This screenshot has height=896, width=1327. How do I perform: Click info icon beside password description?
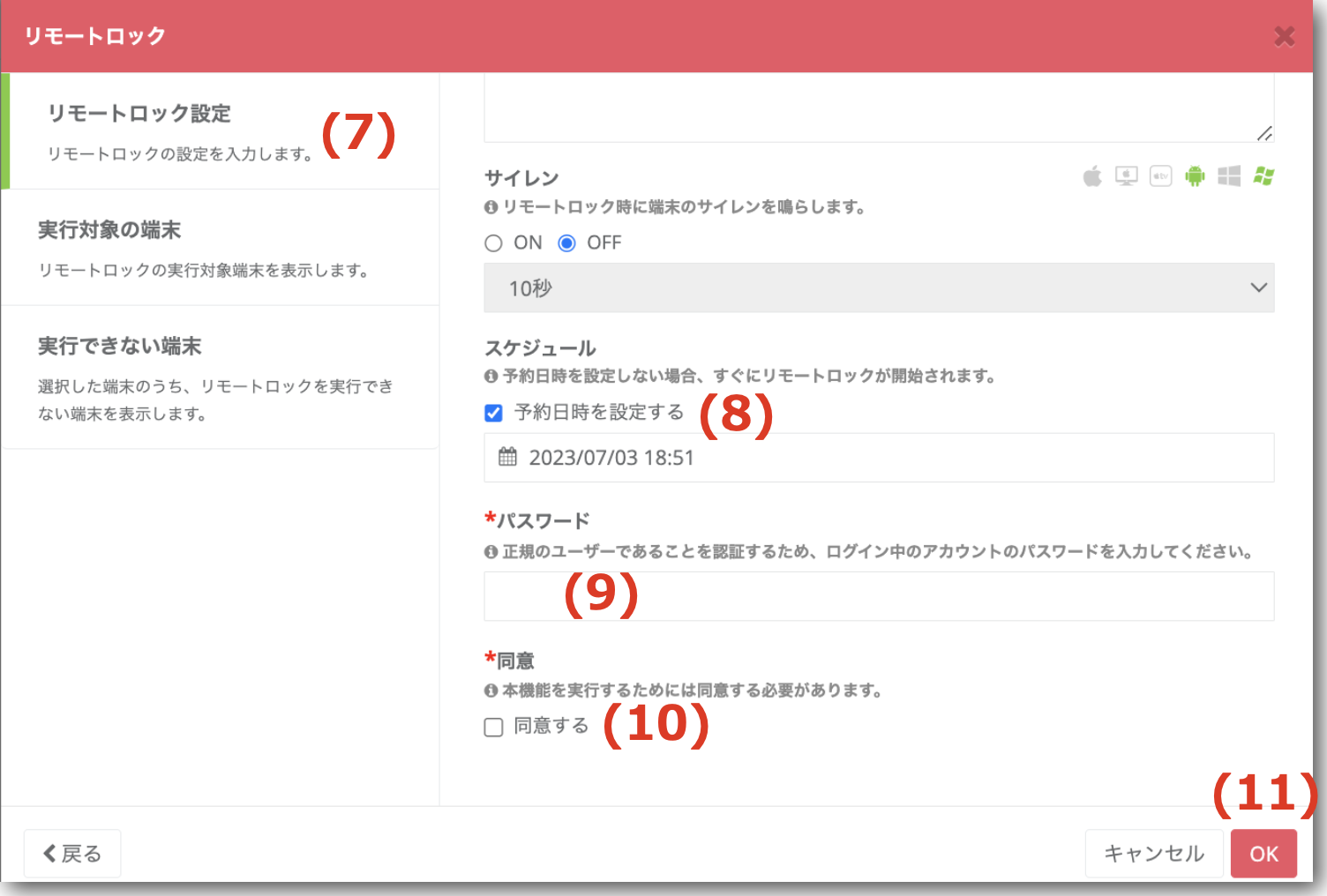[x=491, y=552]
